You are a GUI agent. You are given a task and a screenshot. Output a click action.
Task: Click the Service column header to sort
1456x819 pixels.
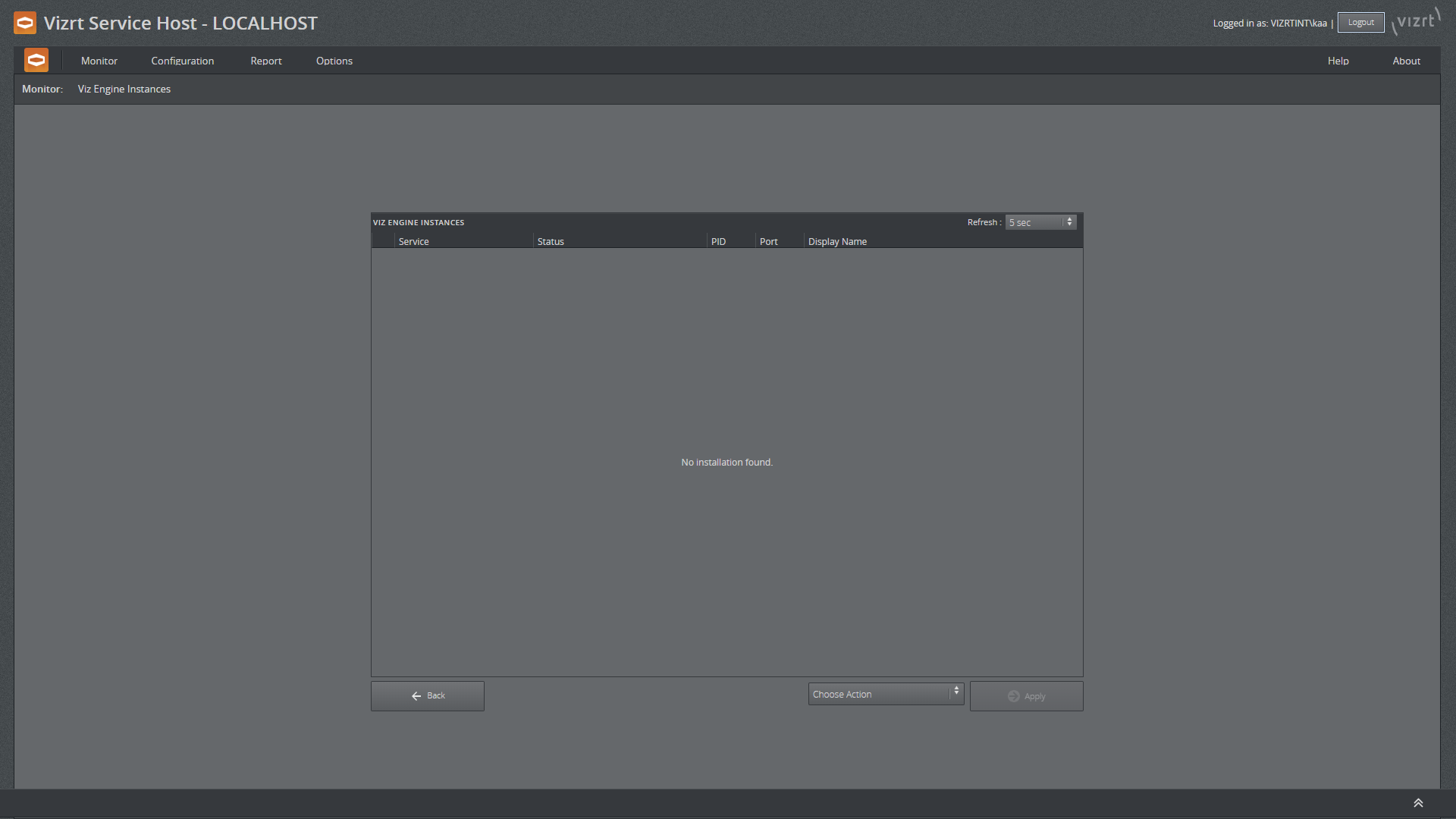click(413, 241)
